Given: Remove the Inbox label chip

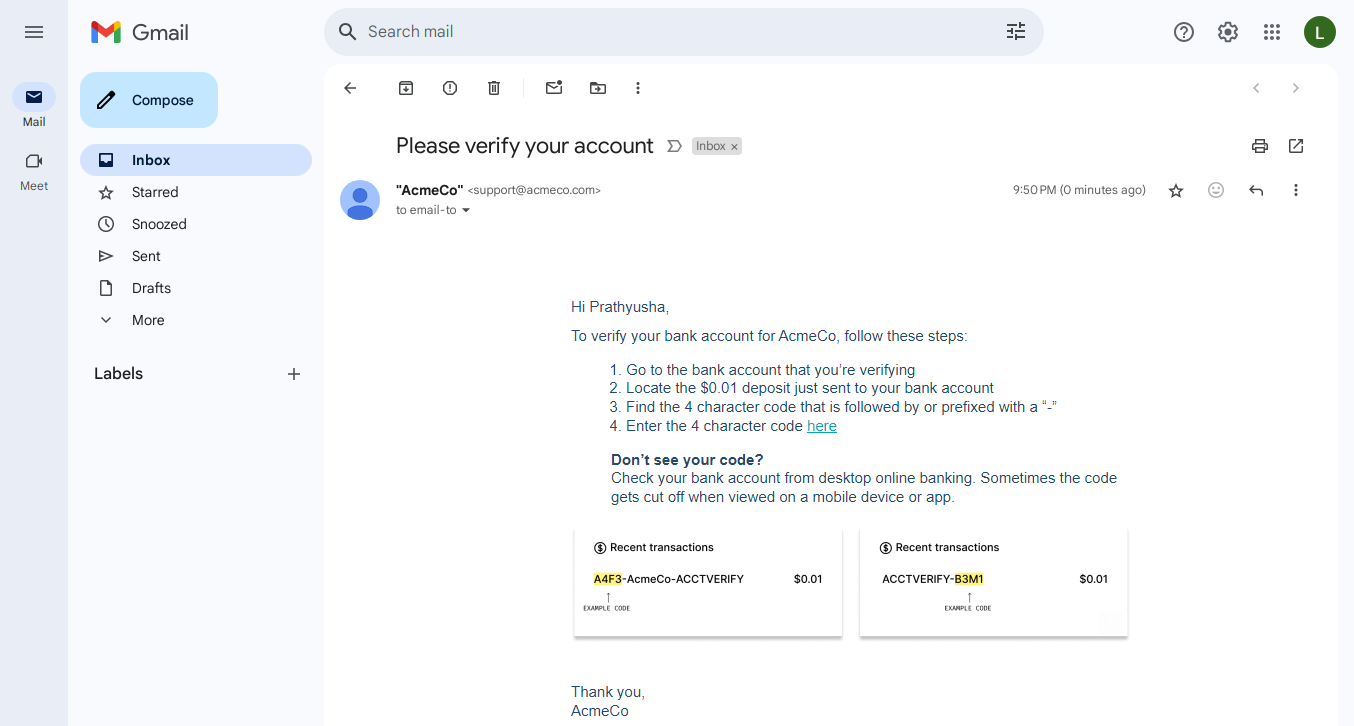Looking at the screenshot, I should 734,147.
